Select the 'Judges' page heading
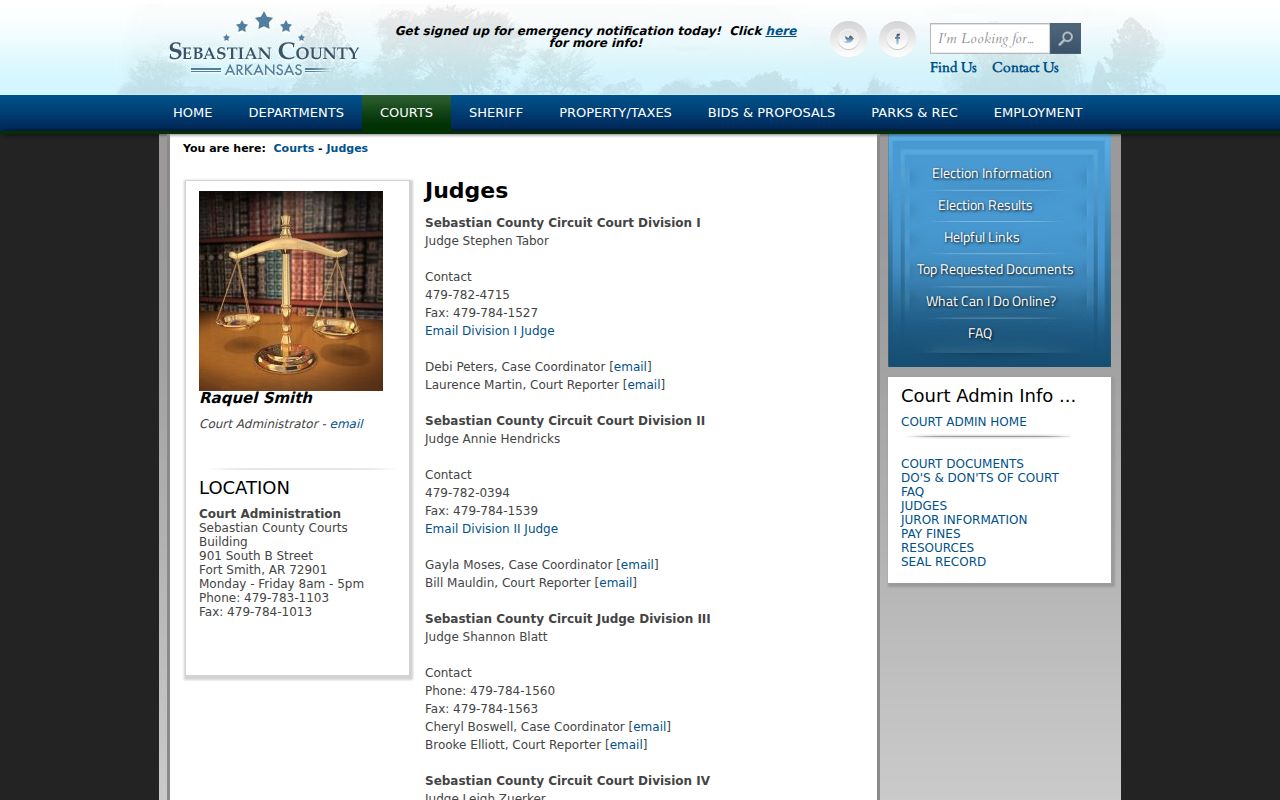 tap(466, 191)
